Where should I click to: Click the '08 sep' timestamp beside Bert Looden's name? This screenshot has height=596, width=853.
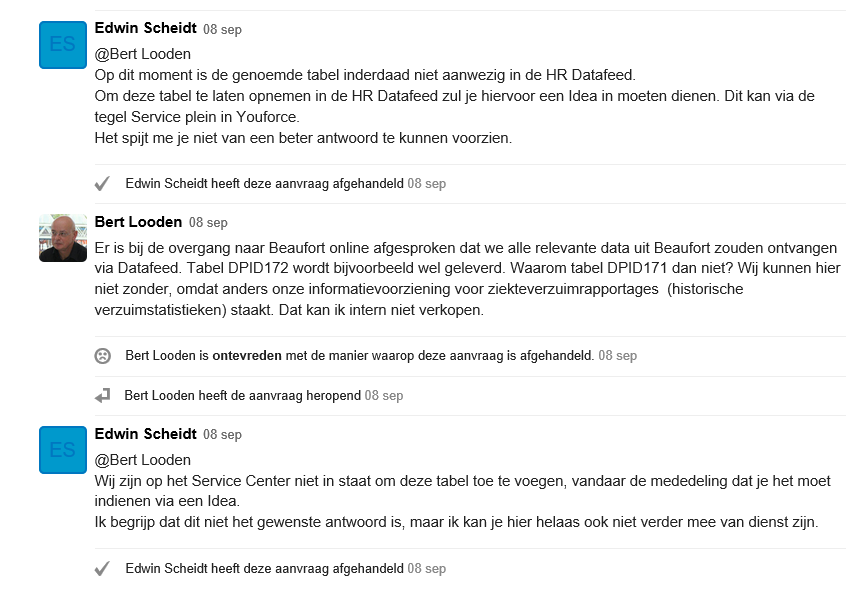pyautogui.click(x=208, y=222)
